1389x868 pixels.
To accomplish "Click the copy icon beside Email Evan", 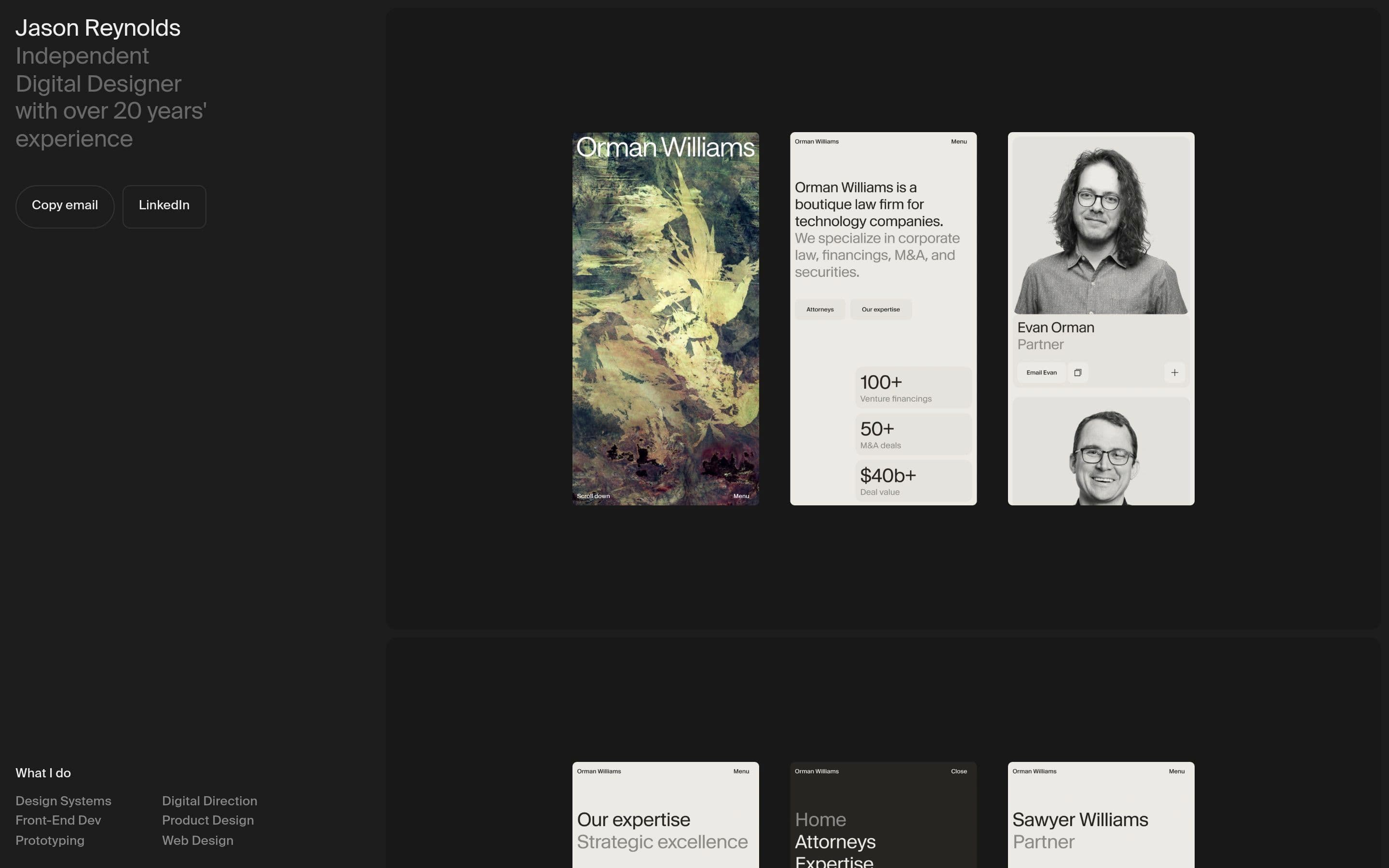I will 1077,372.
